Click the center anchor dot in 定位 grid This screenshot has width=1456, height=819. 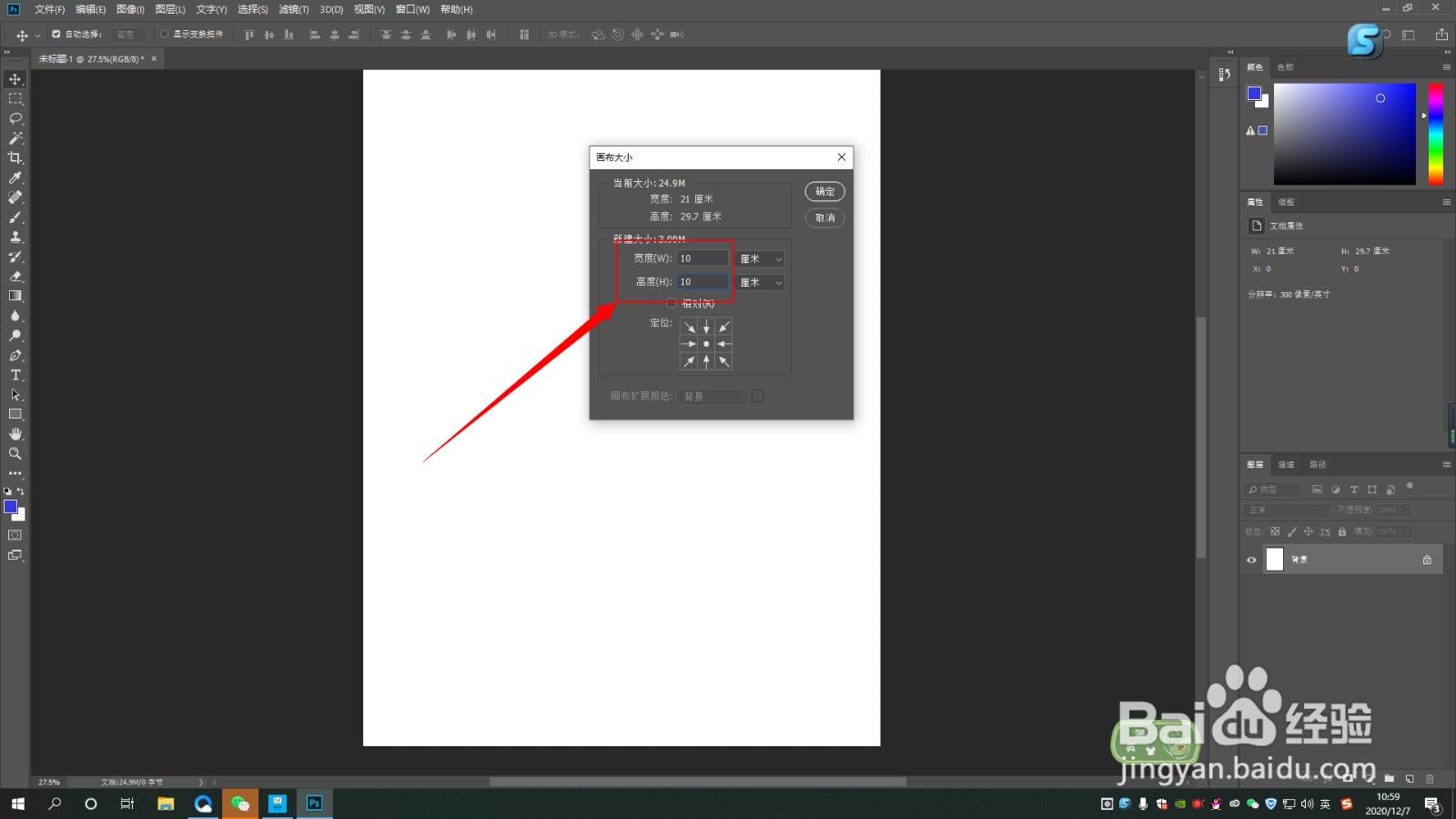click(x=706, y=344)
